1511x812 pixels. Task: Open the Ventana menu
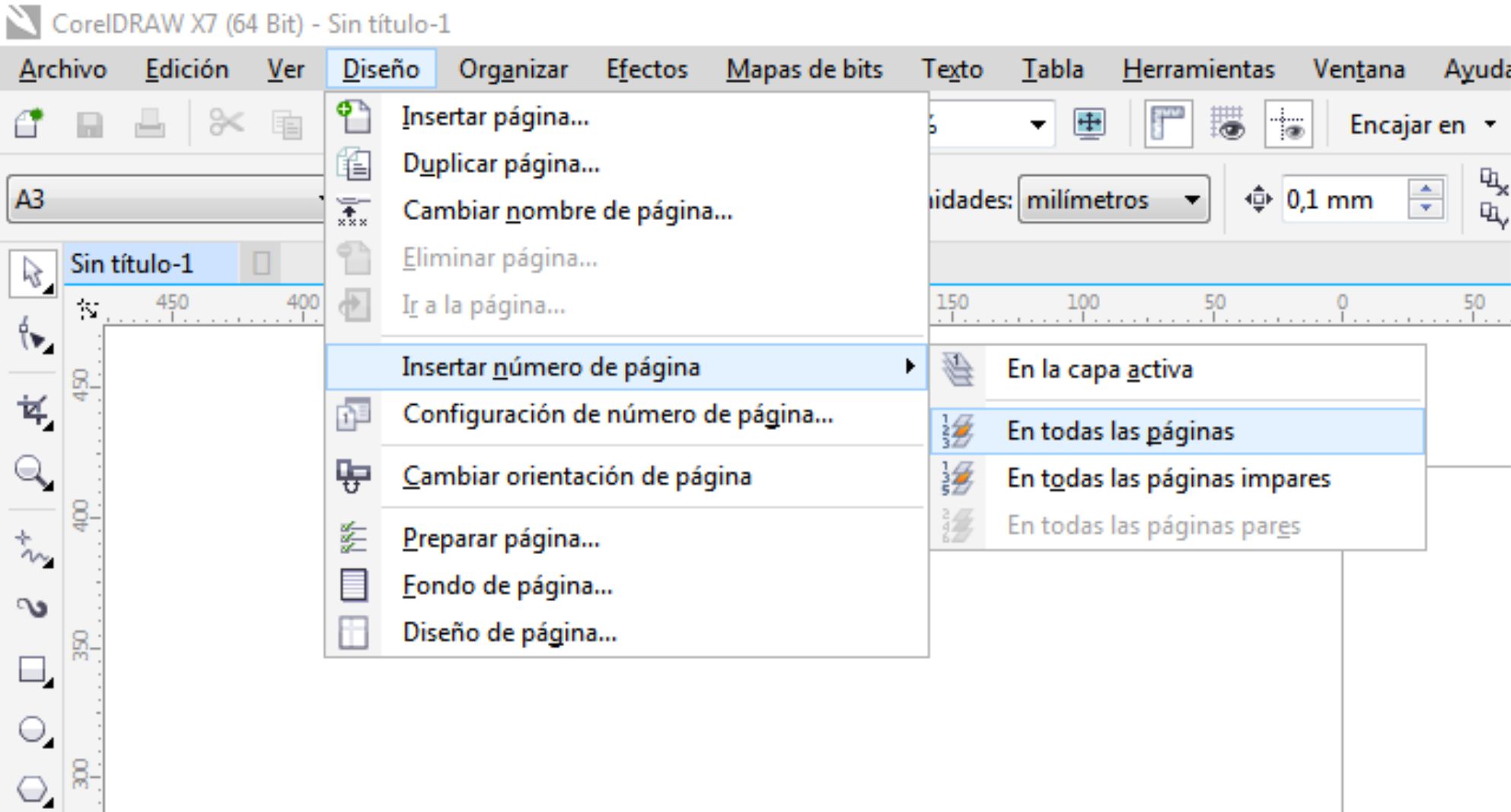(x=1359, y=69)
